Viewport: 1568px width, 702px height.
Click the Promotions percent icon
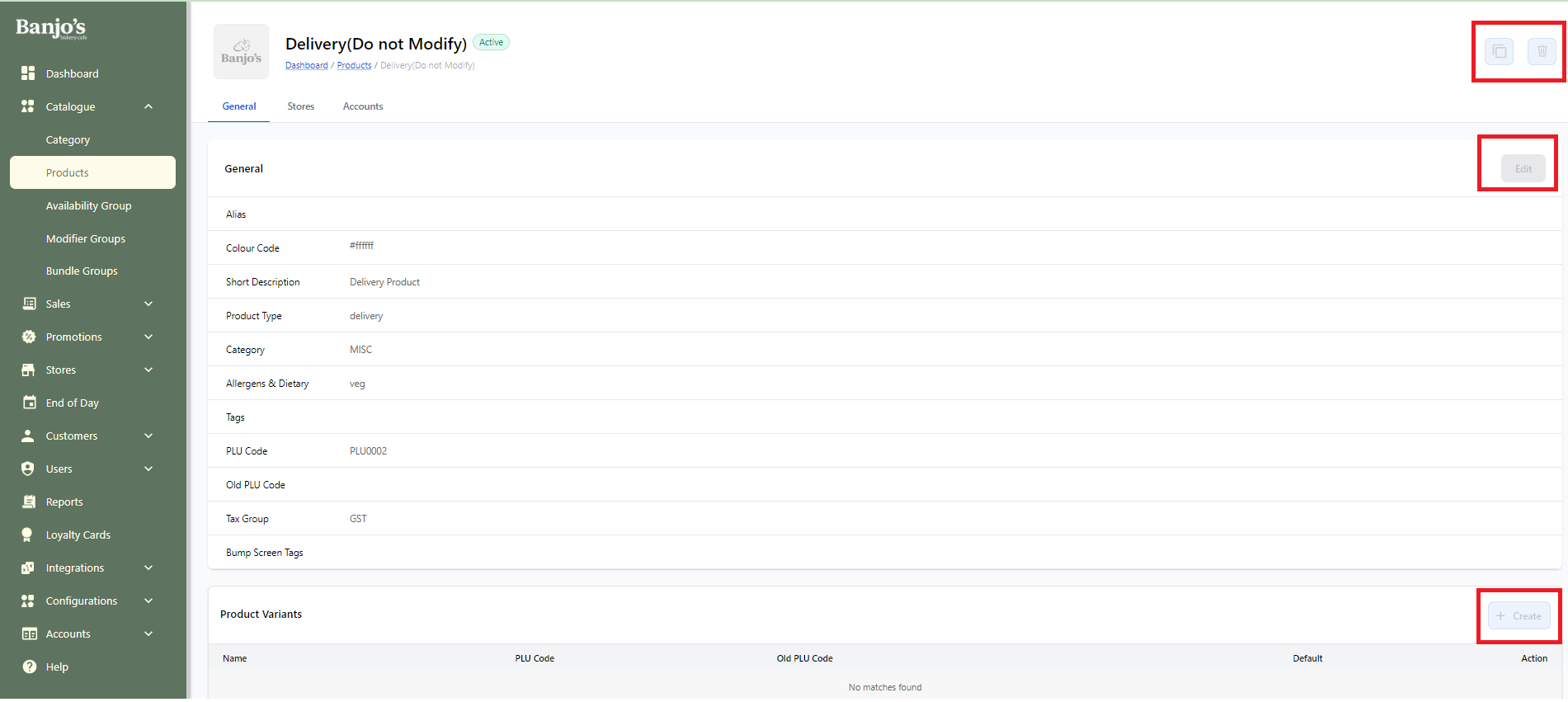pyautogui.click(x=29, y=337)
